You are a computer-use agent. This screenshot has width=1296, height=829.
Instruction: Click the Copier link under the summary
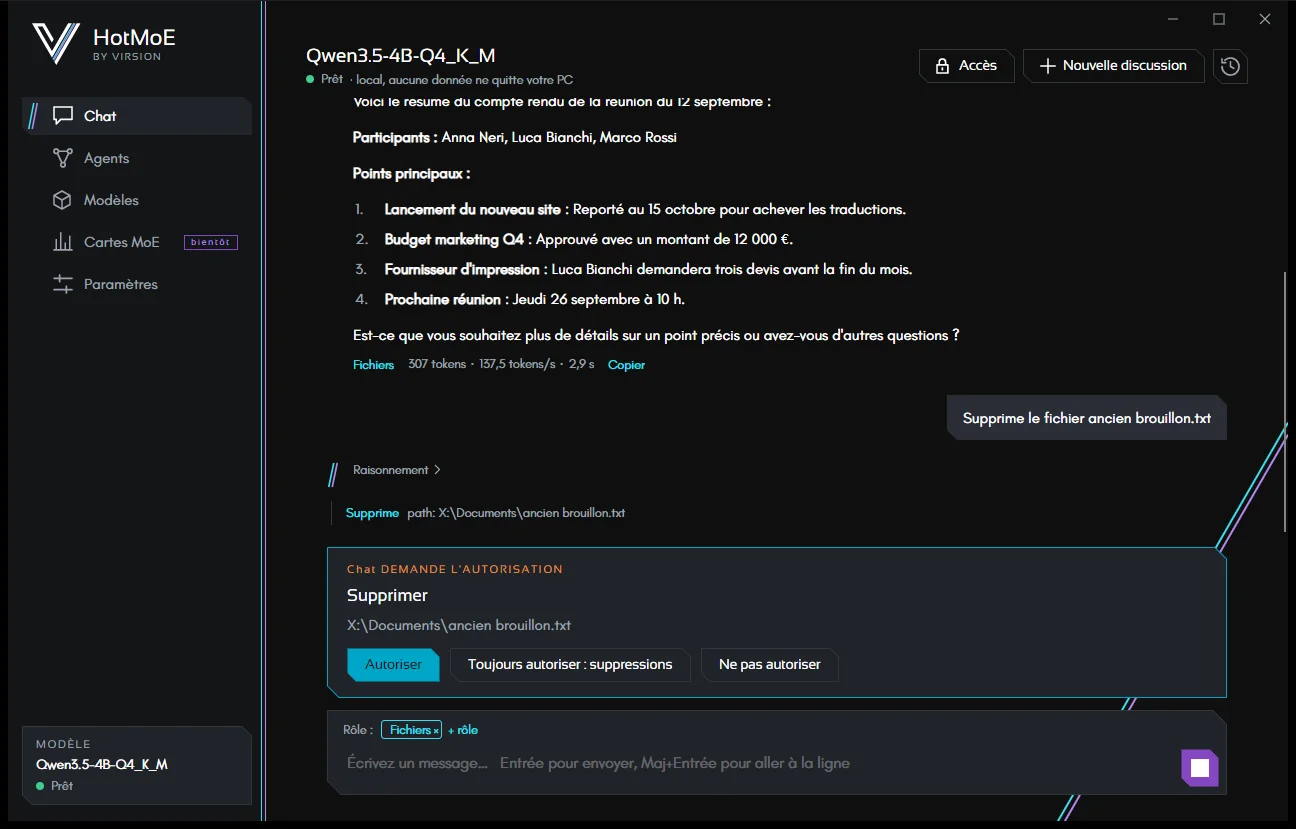tap(626, 365)
